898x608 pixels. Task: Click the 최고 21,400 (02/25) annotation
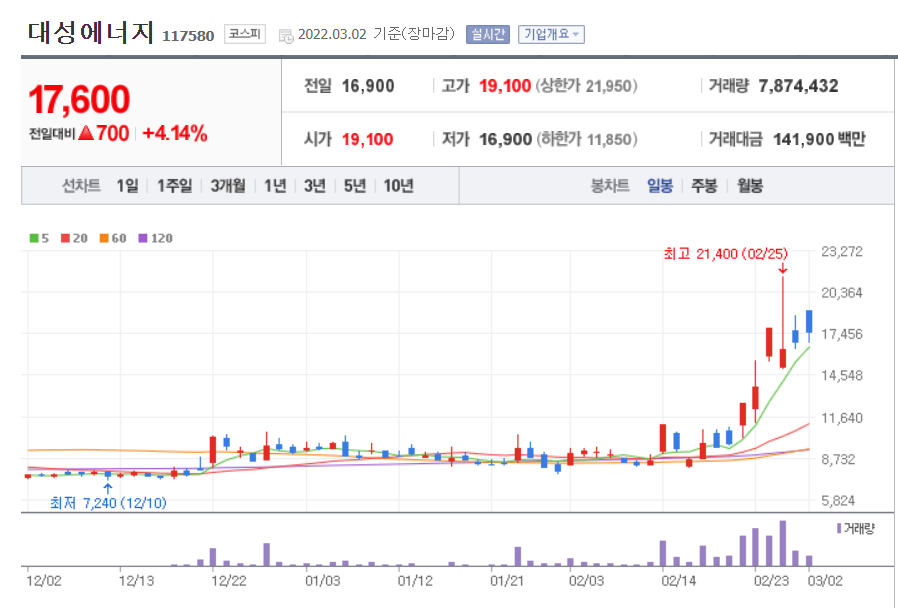[726, 254]
